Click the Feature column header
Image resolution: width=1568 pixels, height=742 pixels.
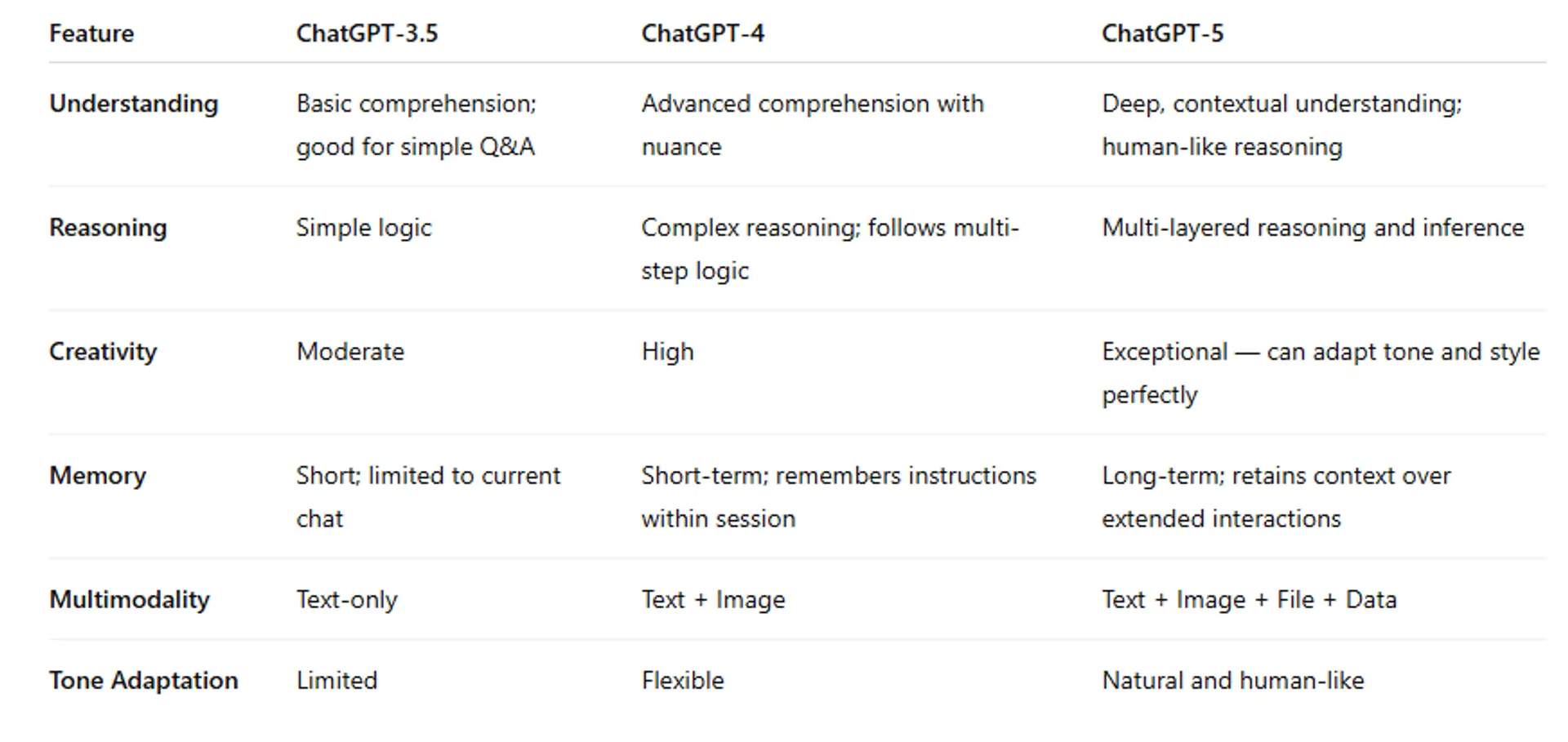pos(91,33)
